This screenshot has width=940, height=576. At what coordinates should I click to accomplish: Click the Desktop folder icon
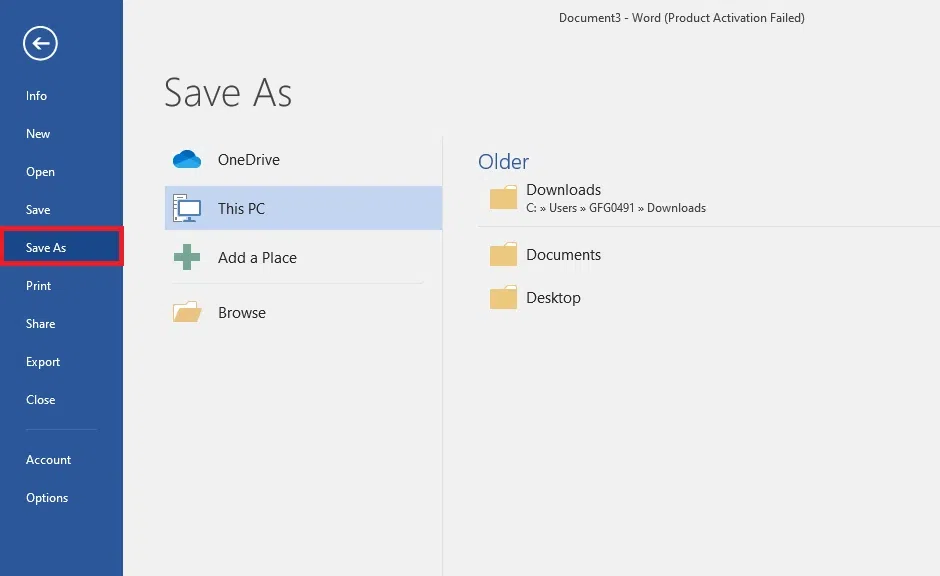503,297
